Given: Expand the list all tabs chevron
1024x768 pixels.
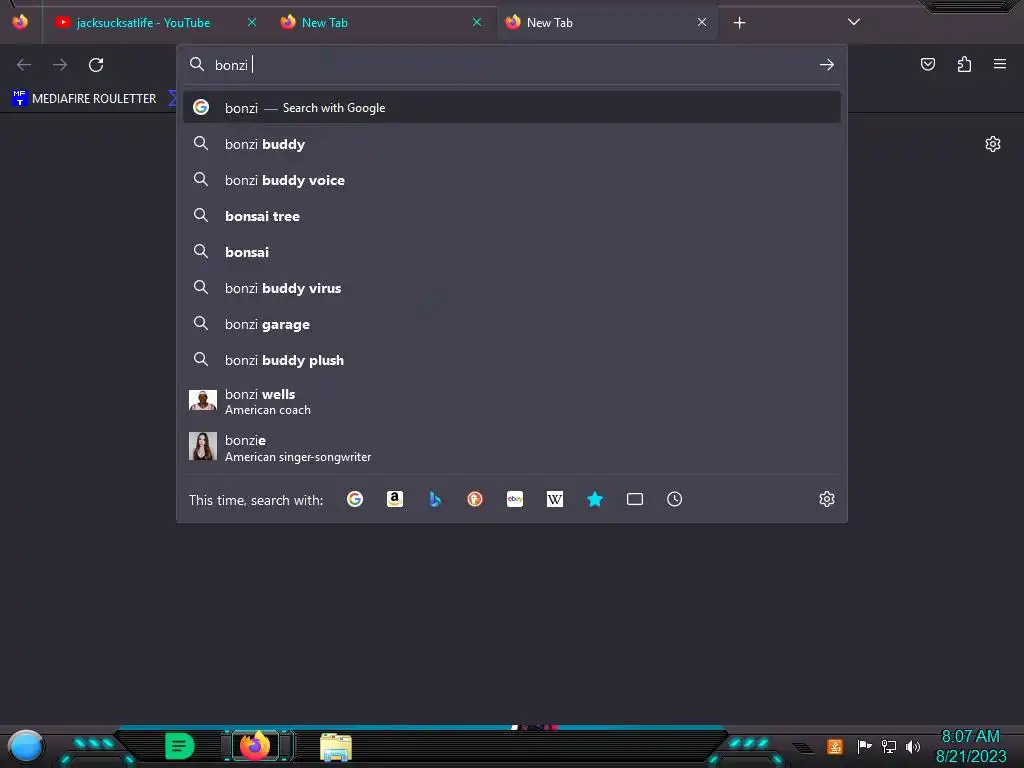Looking at the screenshot, I should 854,22.
